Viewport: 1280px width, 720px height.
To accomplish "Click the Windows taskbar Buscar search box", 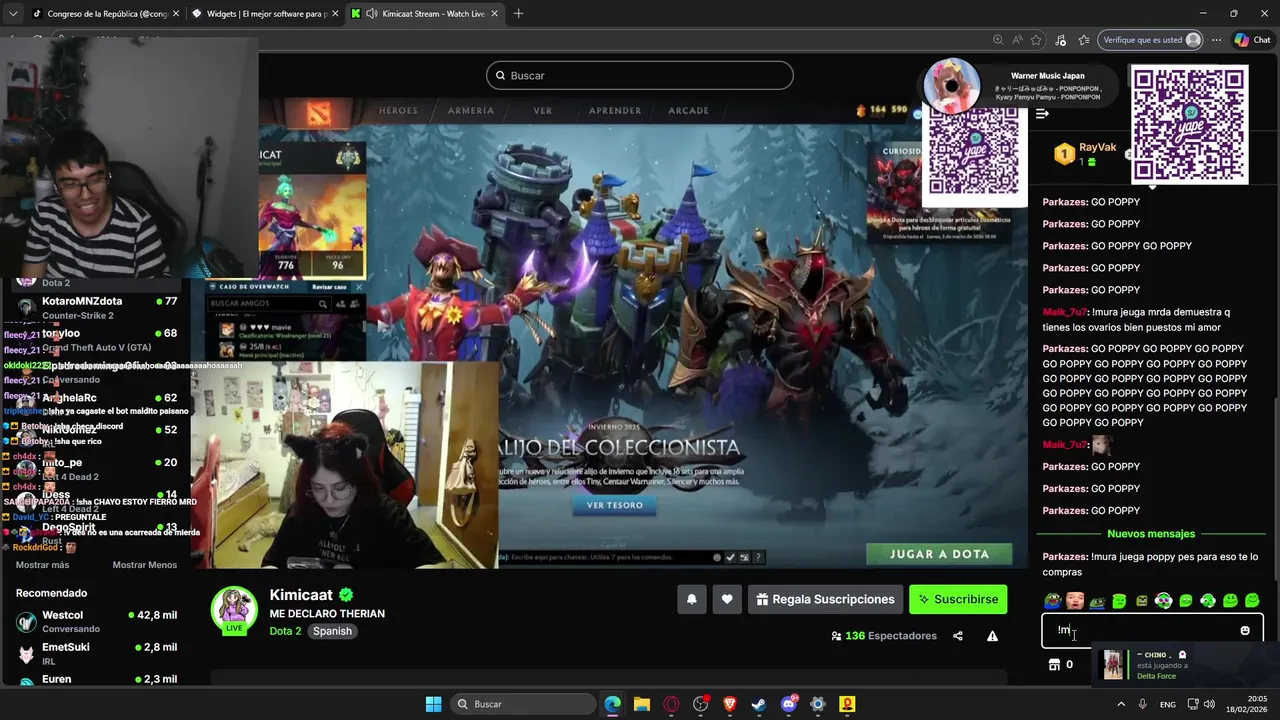I will click(522, 704).
